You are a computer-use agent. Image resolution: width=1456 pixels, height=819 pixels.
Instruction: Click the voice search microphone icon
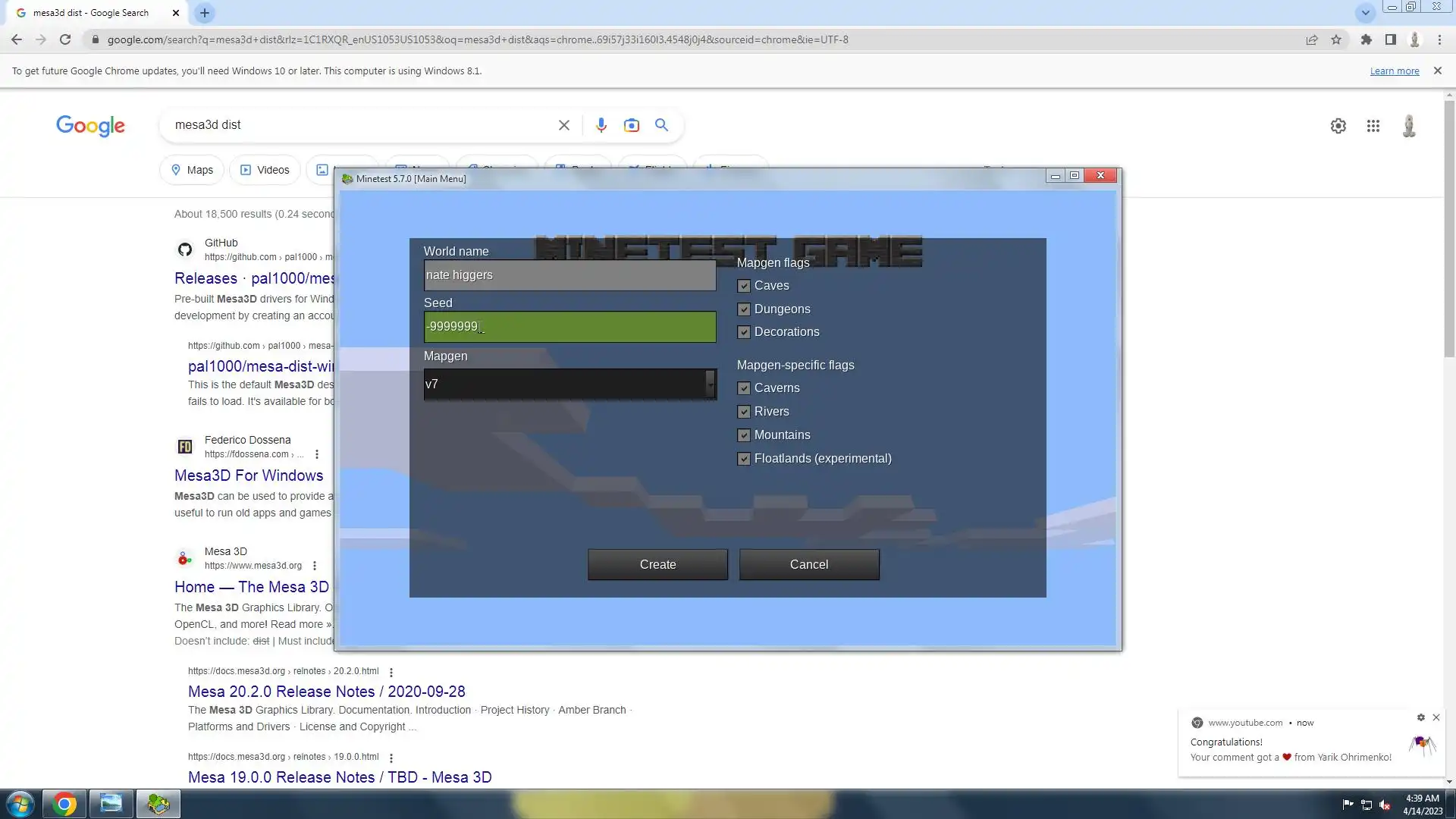point(601,125)
